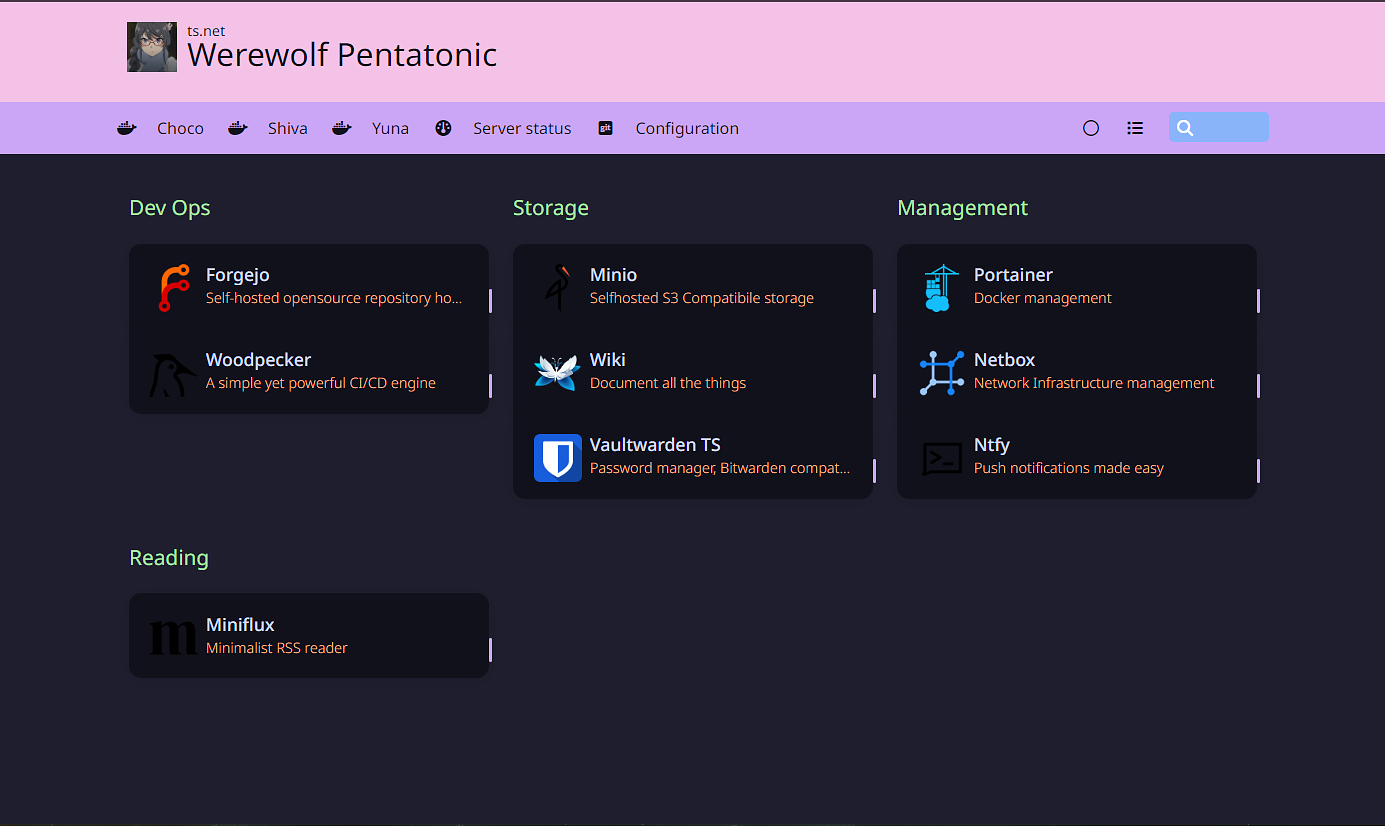Open the Choco navbar link
Image resolution: width=1385 pixels, height=826 pixels.
point(180,128)
